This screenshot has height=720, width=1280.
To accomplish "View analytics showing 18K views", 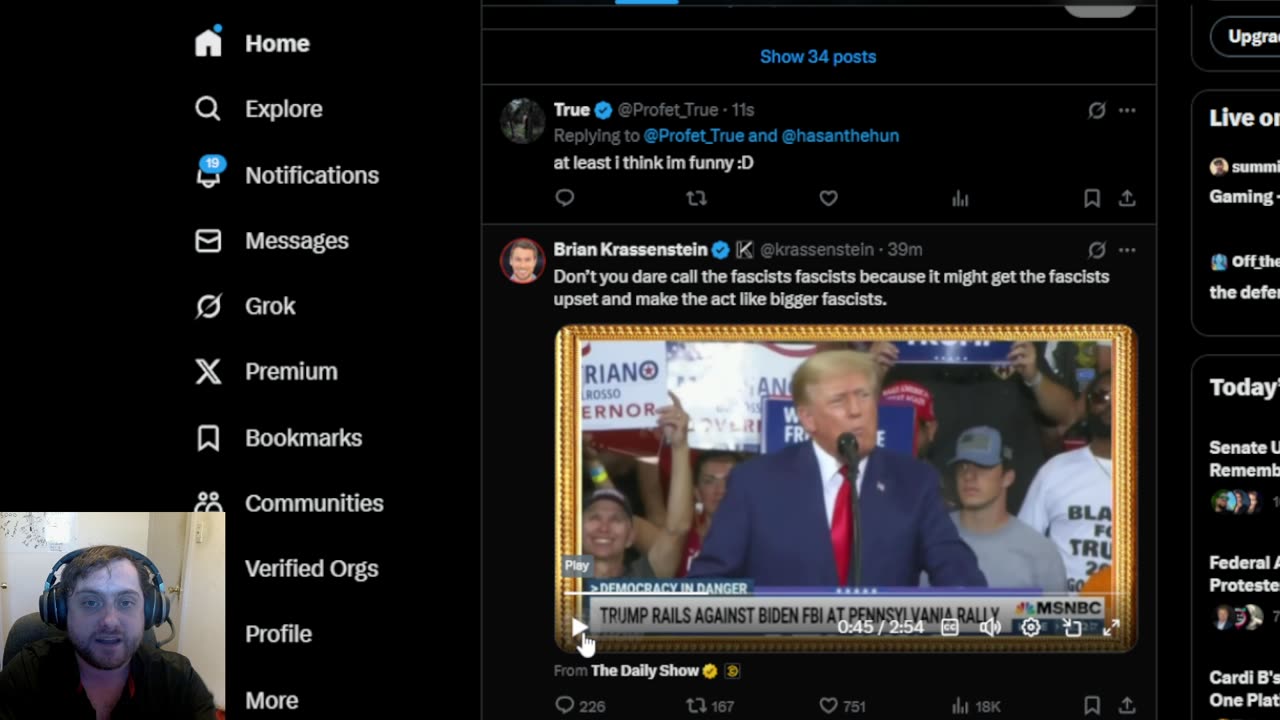I will [975, 706].
